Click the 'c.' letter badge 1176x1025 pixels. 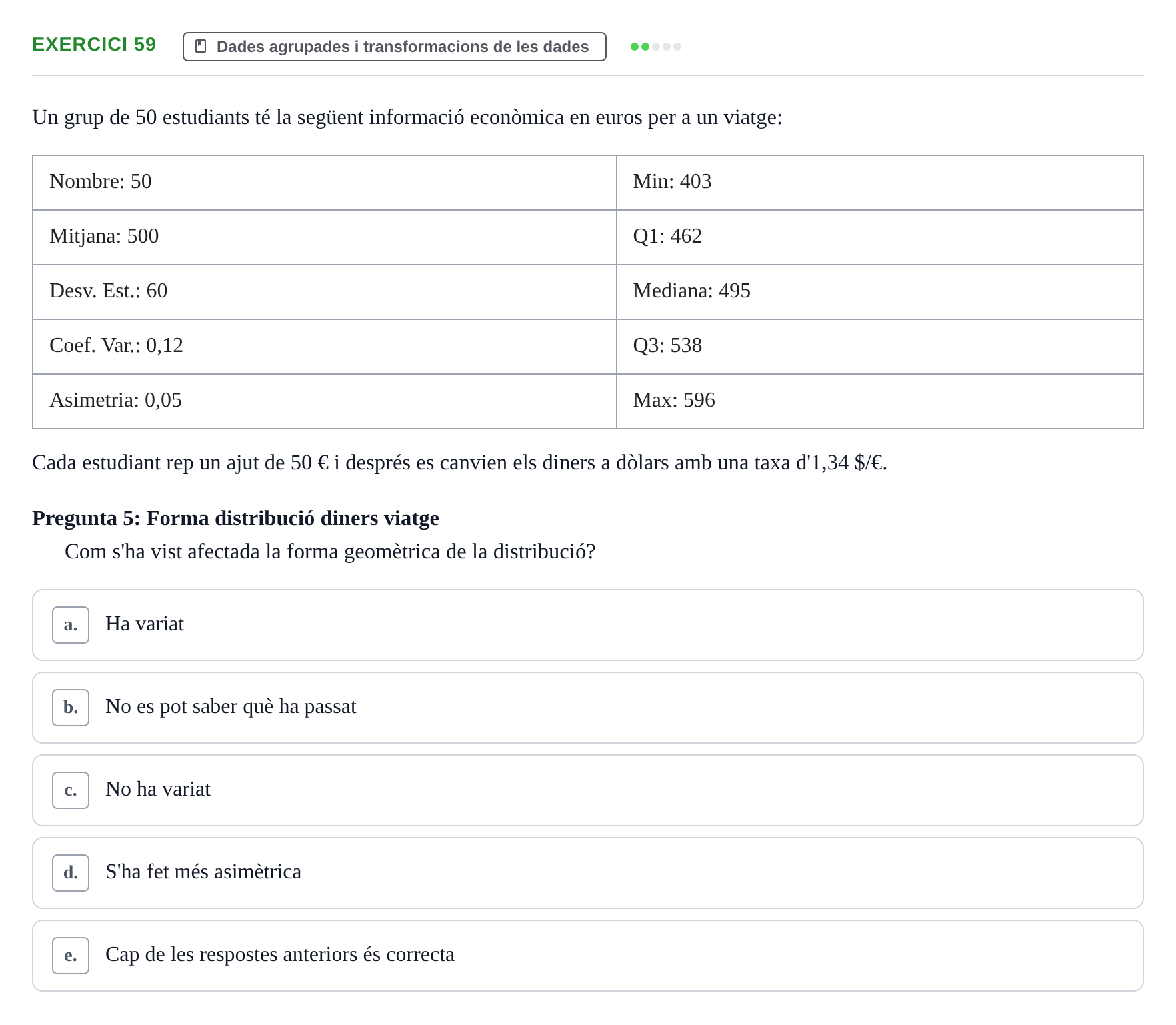point(71,790)
